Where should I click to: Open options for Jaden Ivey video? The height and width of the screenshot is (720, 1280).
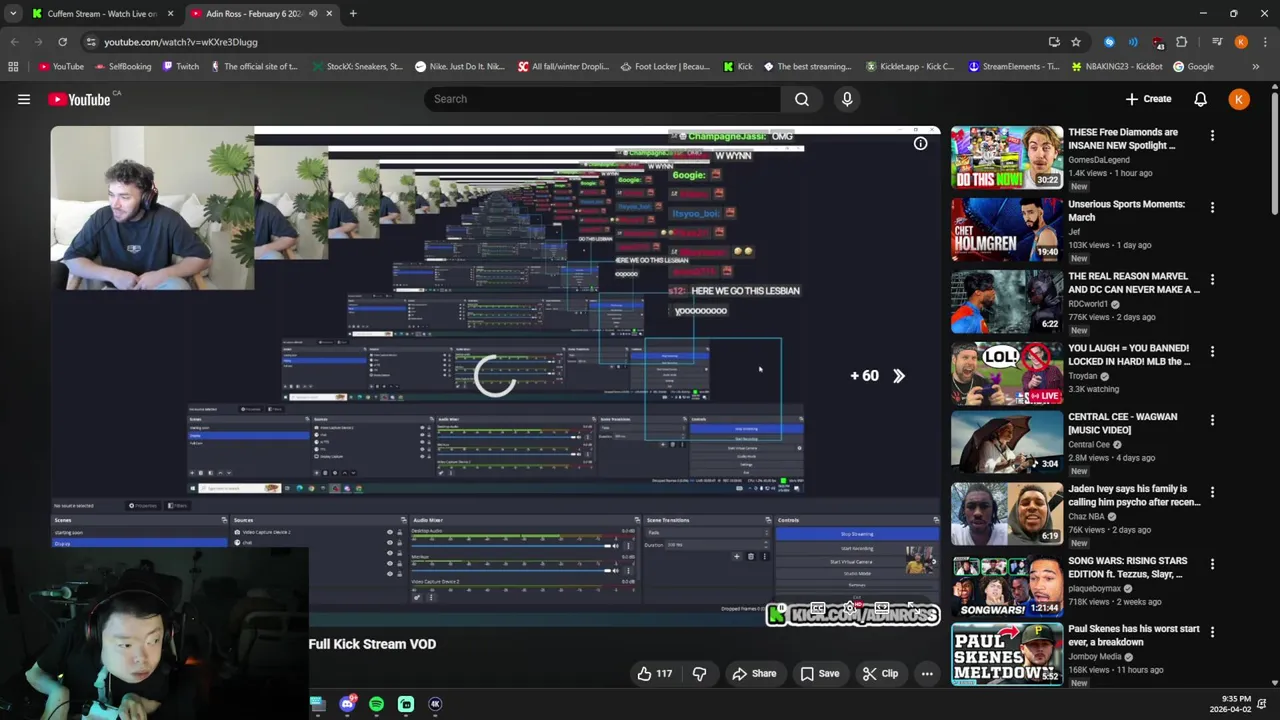pos(1212,493)
